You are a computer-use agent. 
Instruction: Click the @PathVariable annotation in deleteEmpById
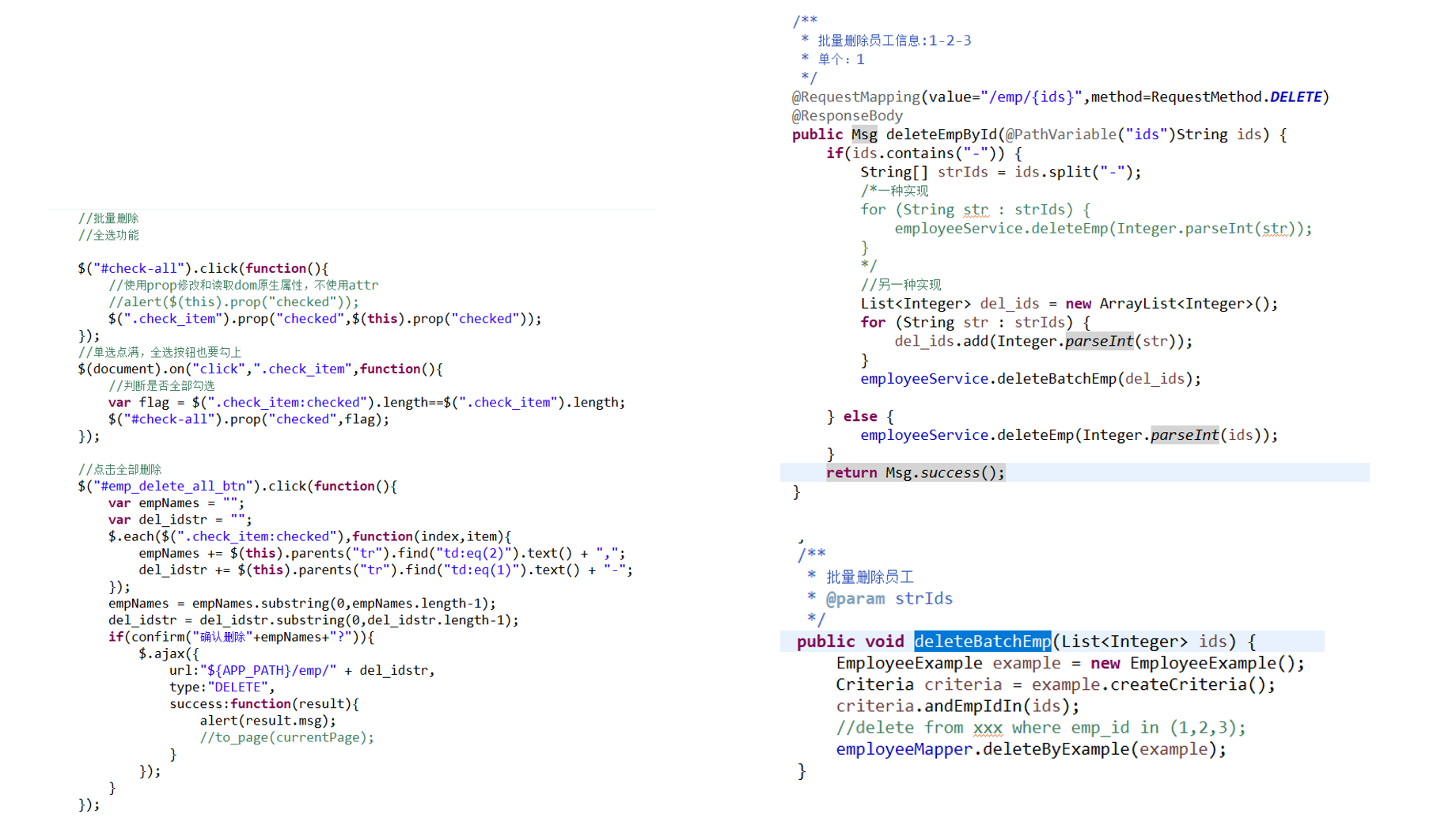1060,134
